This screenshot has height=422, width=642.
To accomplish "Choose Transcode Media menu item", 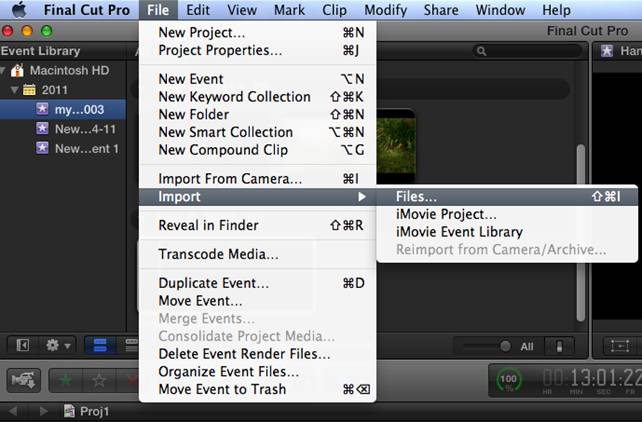I will [x=258, y=254].
